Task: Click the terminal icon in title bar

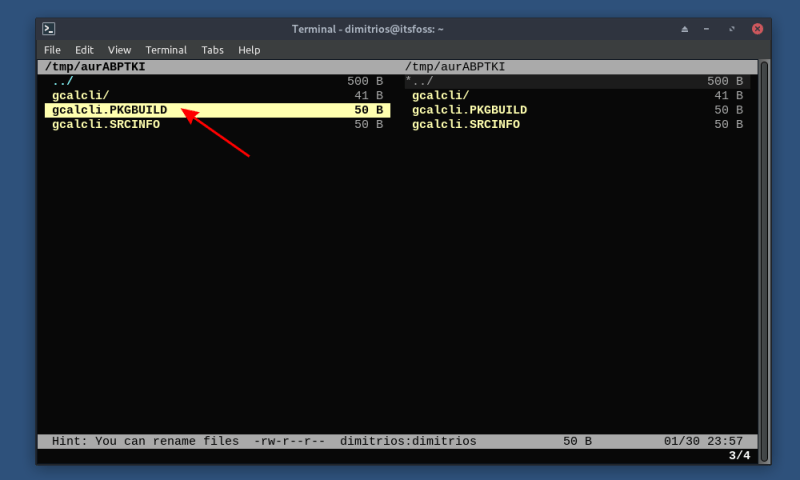Action: (48, 29)
